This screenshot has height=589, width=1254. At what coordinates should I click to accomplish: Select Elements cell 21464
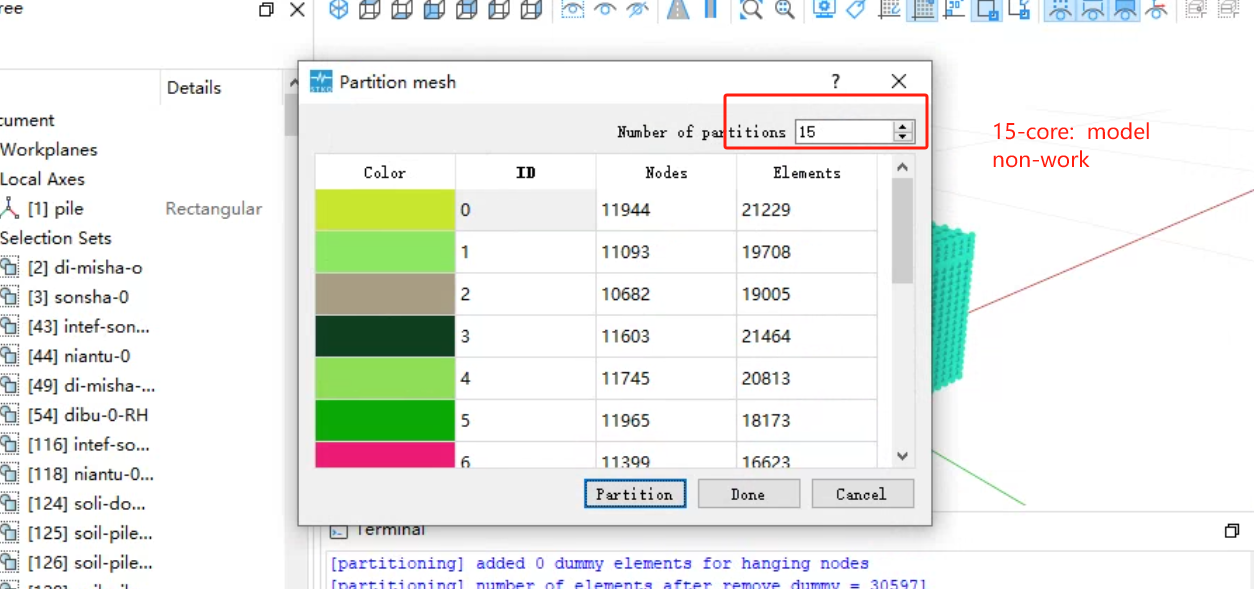click(x=807, y=336)
